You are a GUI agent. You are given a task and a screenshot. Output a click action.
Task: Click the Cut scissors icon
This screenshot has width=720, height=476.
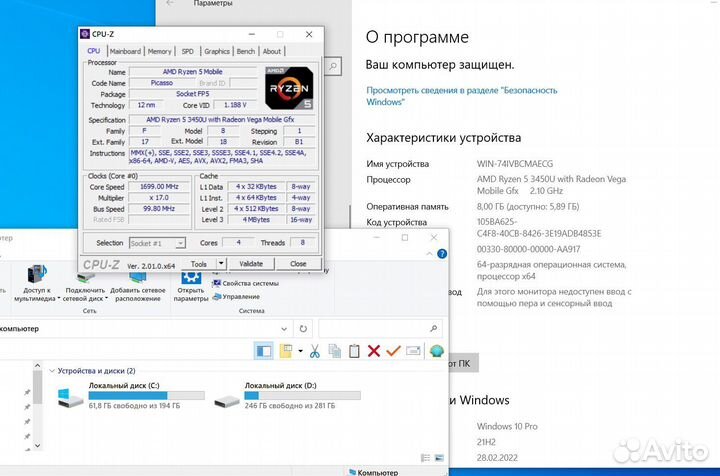[x=315, y=352]
